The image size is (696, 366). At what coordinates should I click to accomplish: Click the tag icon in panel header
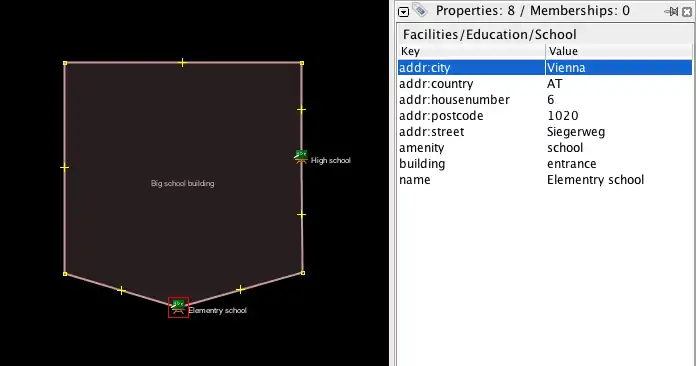tap(419, 10)
